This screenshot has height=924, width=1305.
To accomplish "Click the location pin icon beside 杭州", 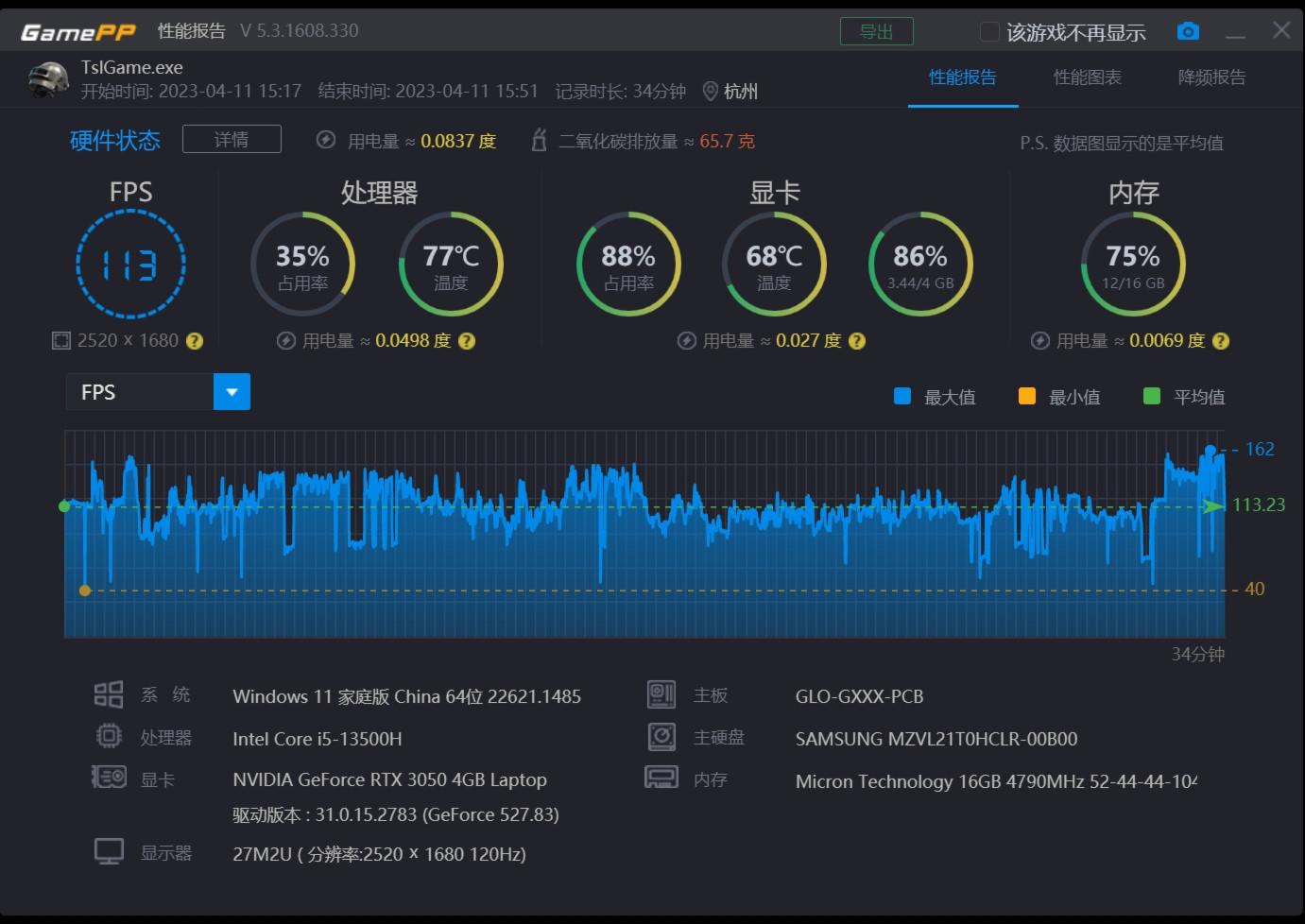I will [711, 92].
